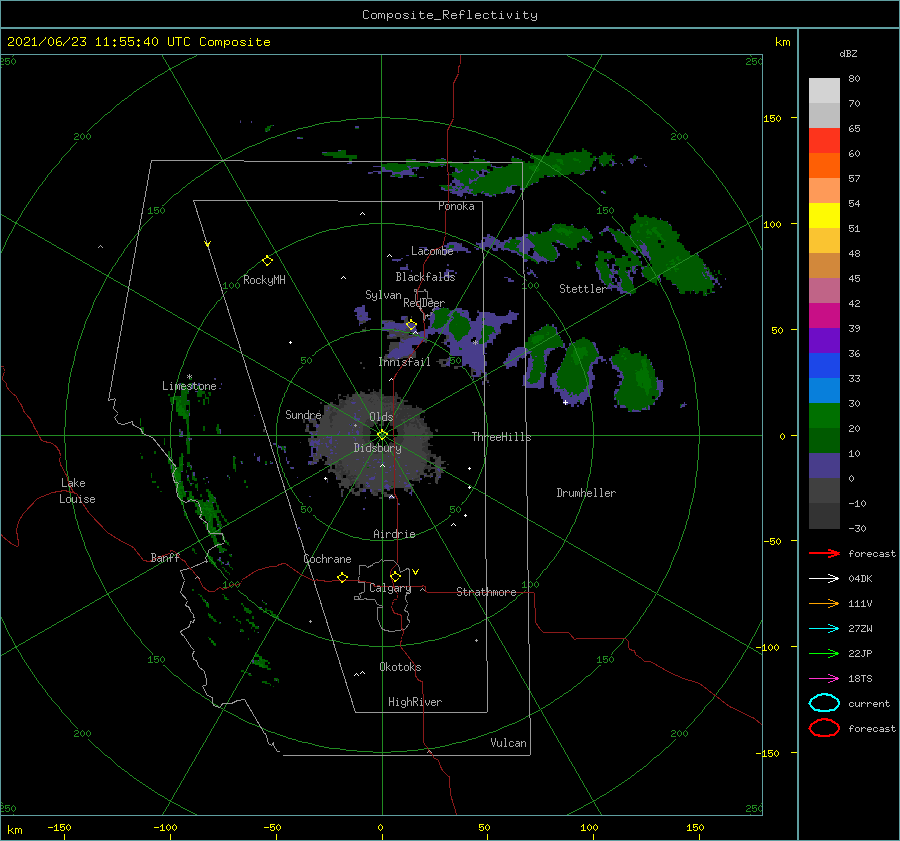Screen dimensions: 900x841
Task: Click the Okotoks town label
Action: tap(400, 667)
